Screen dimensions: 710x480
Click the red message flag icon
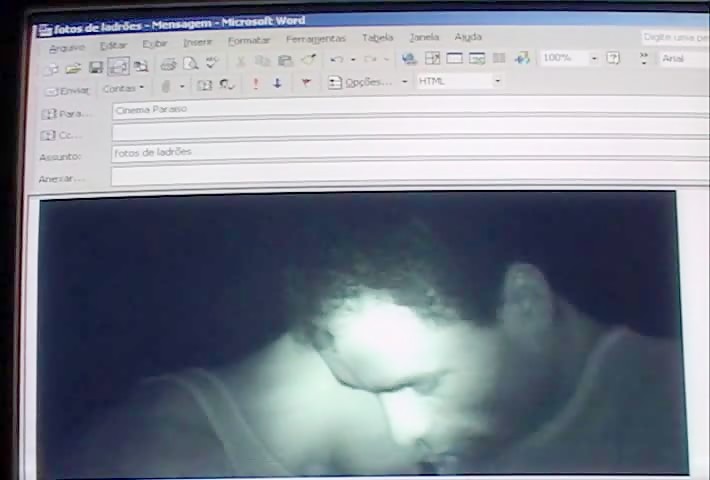[306, 84]
